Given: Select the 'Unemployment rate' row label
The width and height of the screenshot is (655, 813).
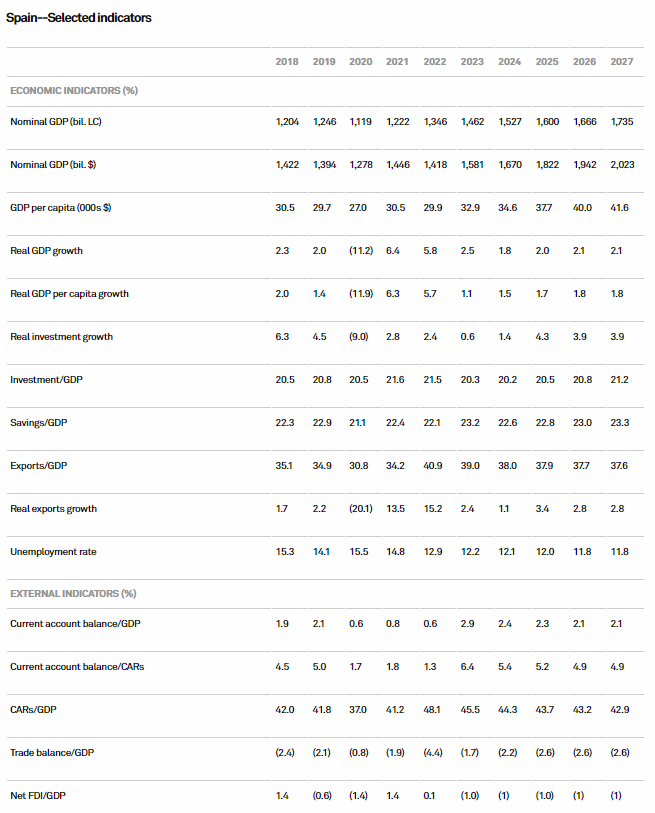Looking at the screenshot, I should (53, 552).
